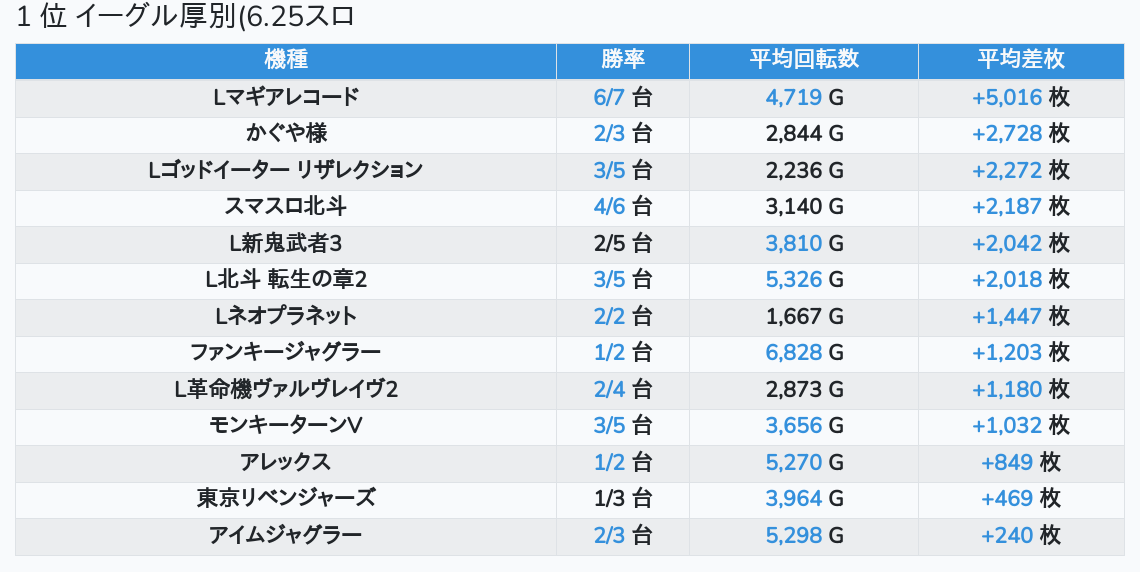1140x572 pixels.
Task: Click the 機種 column header
Action: coord(286,60)
